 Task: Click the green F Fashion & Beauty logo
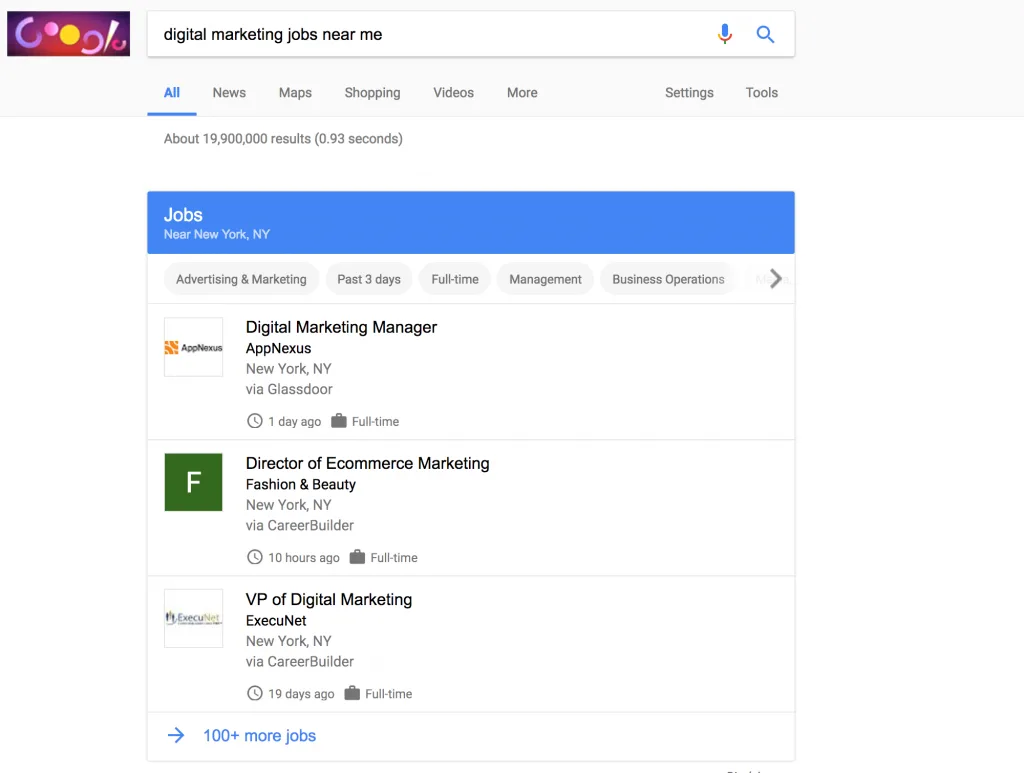(x=193, y=483)
